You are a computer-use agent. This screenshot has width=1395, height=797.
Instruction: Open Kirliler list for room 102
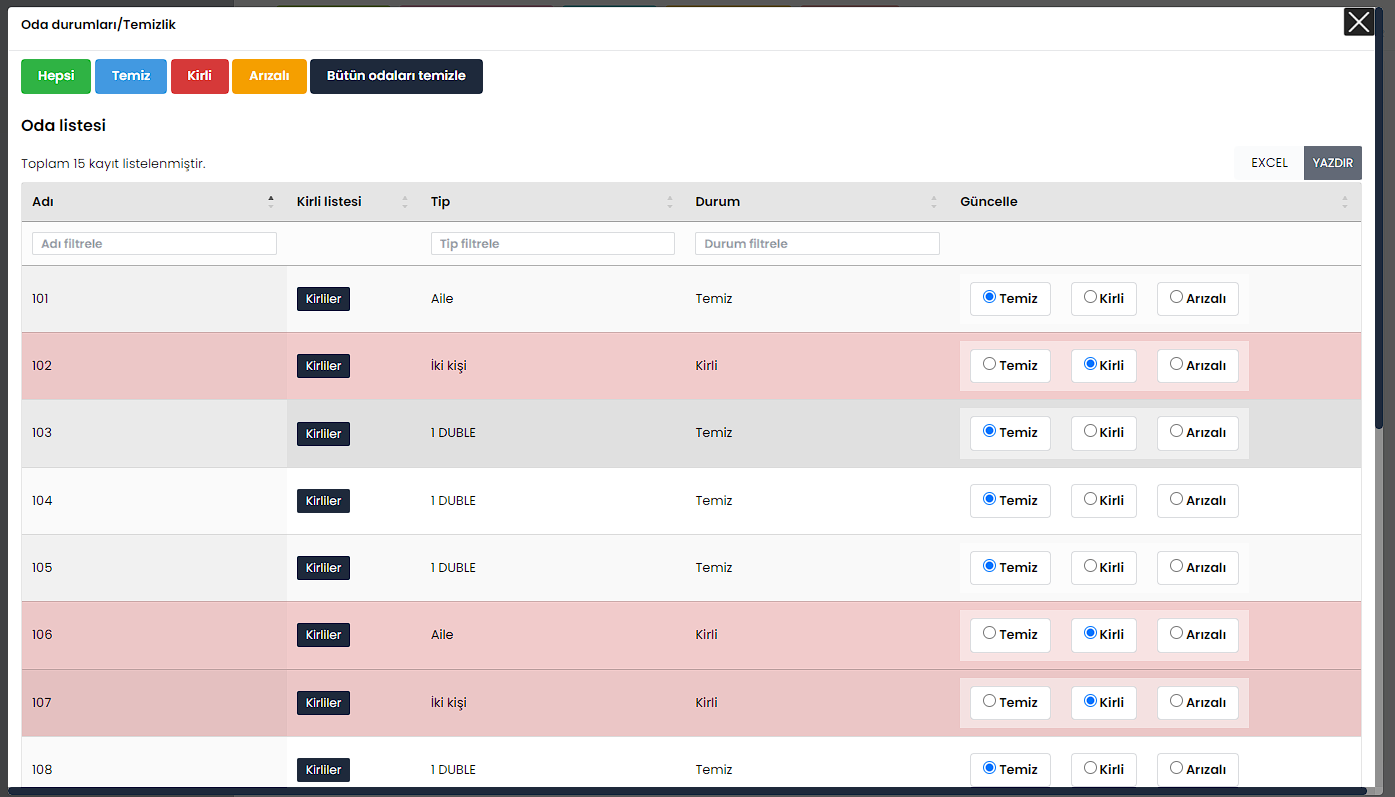(323, 366)
